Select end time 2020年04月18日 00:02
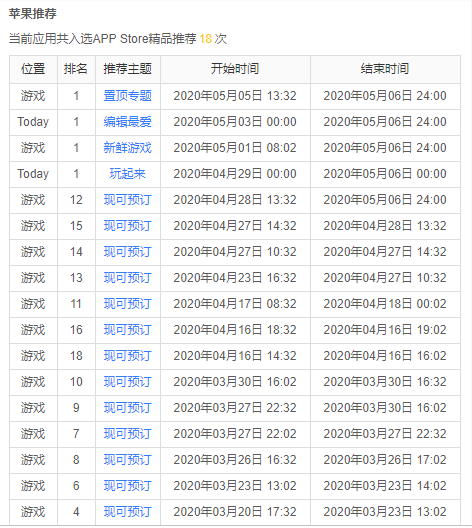Screen dimensions: 472x528 [385, 304]
